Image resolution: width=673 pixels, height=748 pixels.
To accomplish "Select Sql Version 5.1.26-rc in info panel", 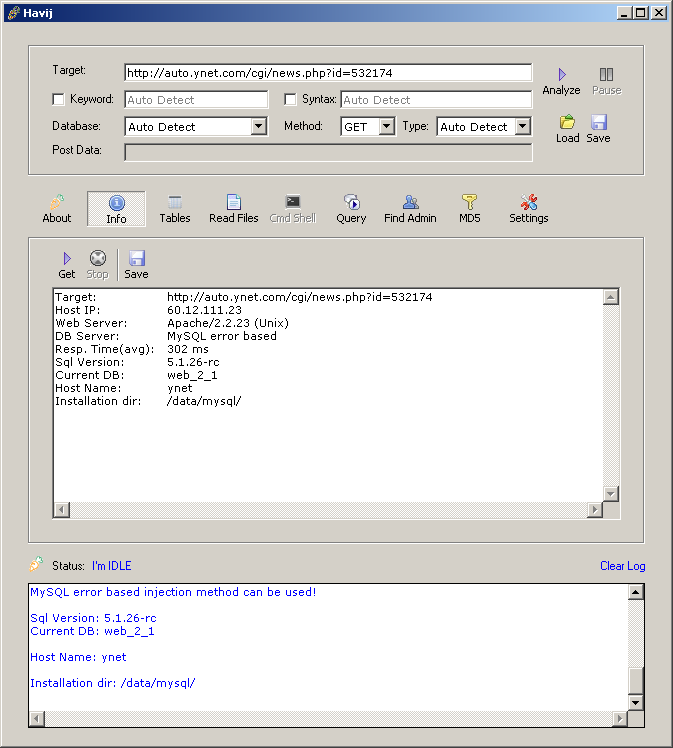I will coord(193,362).
